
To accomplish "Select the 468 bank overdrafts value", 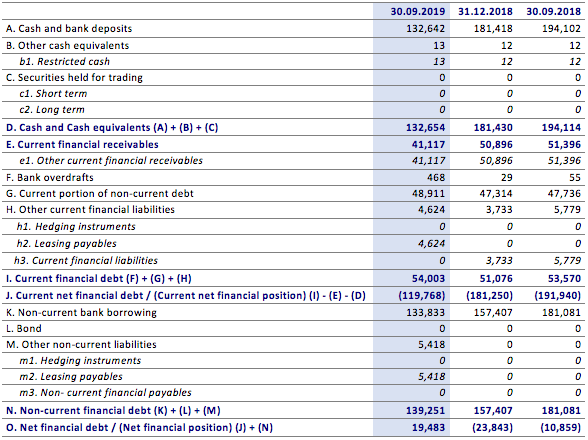I will (x=436, y=177).
